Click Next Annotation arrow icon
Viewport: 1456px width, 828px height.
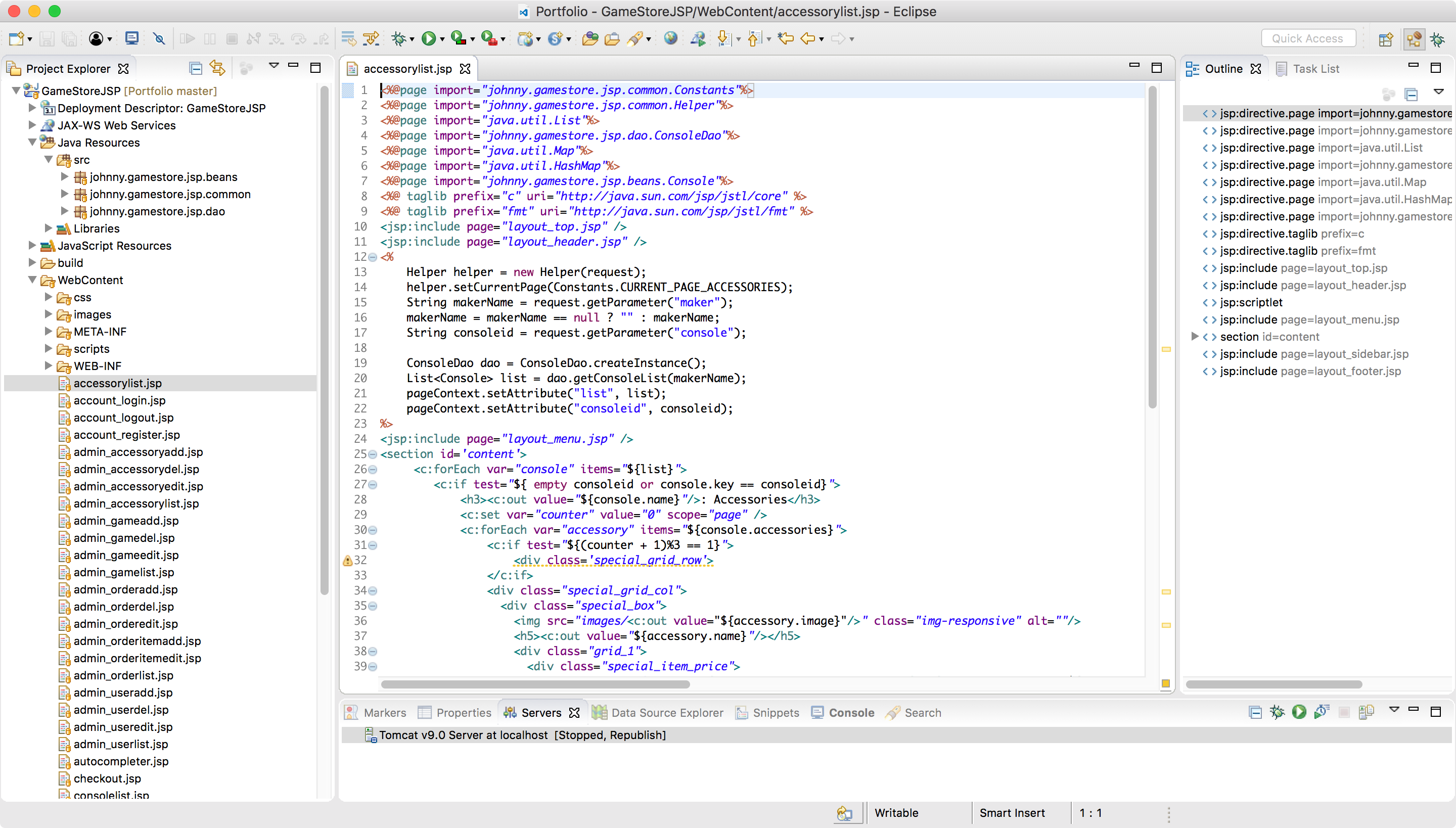[724, 38]
